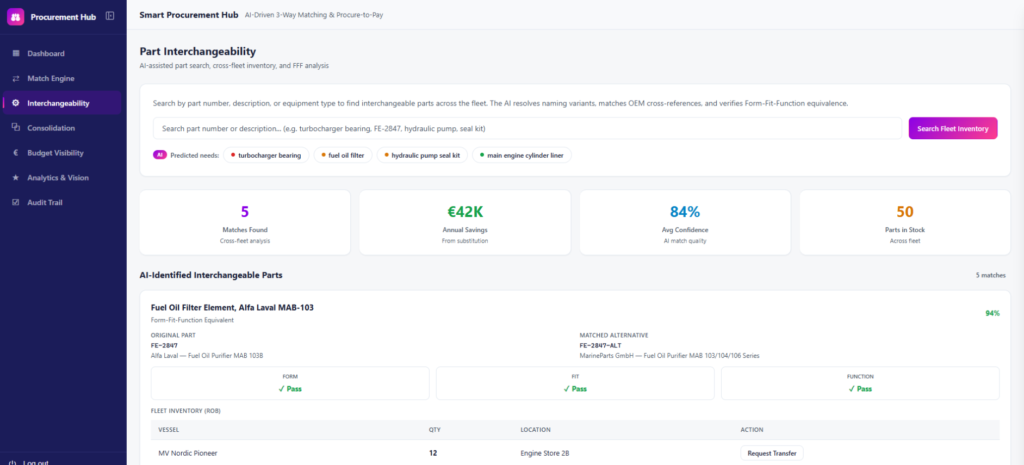Click the Interchangeability gear icon
This screenshot has width=1024, height=465.
click(16, 103)
